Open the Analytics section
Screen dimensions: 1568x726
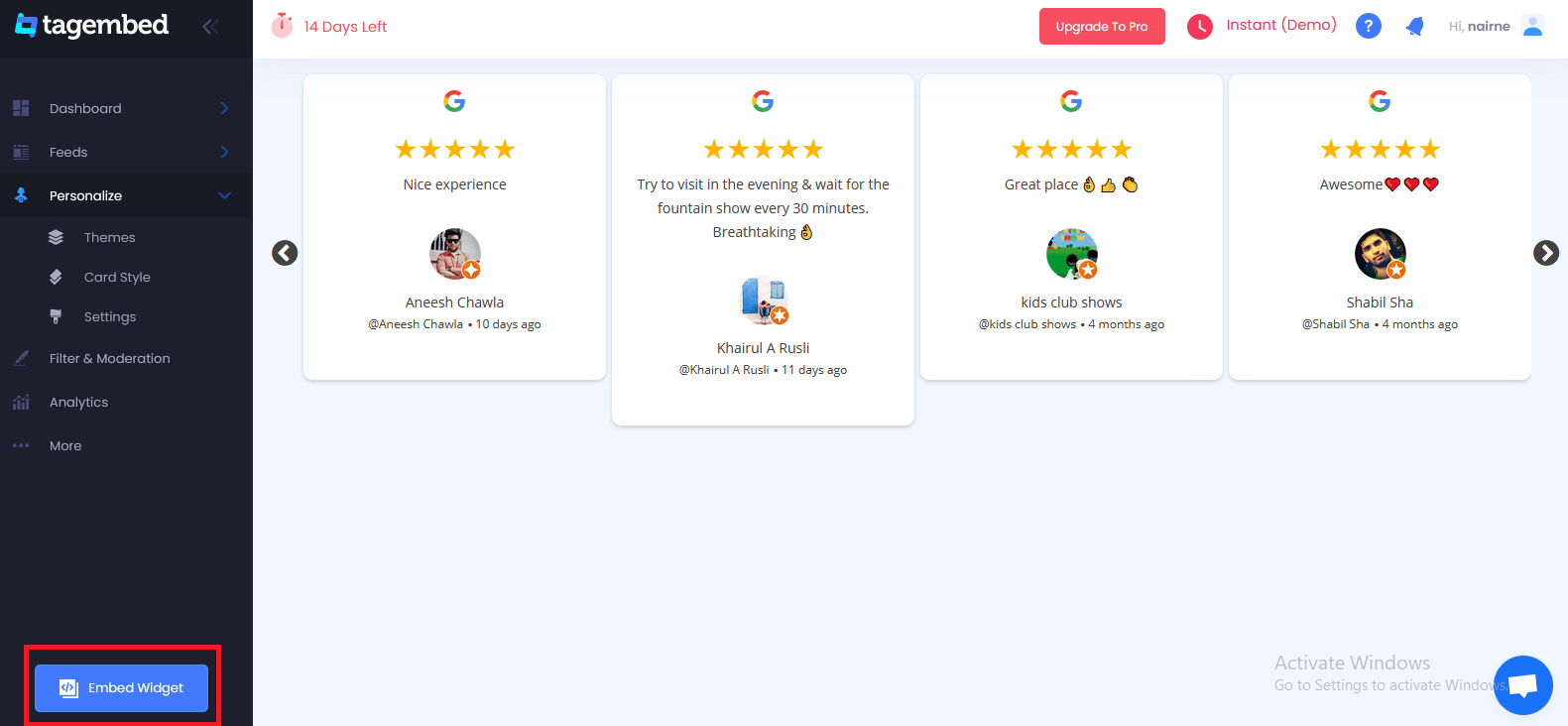point(78,402)
